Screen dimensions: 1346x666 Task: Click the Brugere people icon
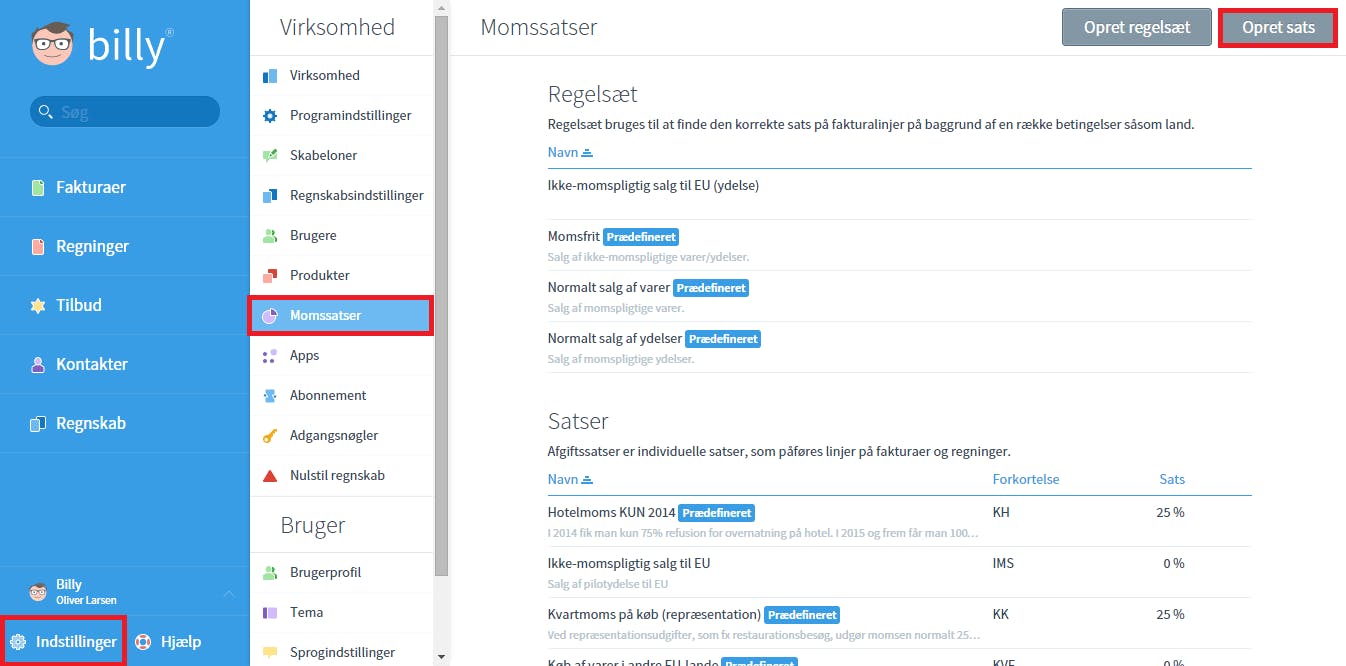[269, 235]
